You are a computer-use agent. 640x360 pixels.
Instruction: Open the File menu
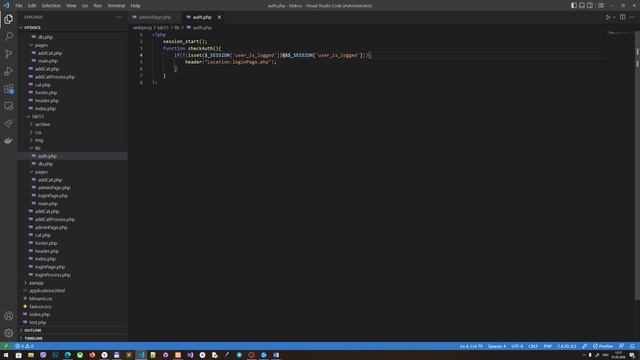pos(19,6)
